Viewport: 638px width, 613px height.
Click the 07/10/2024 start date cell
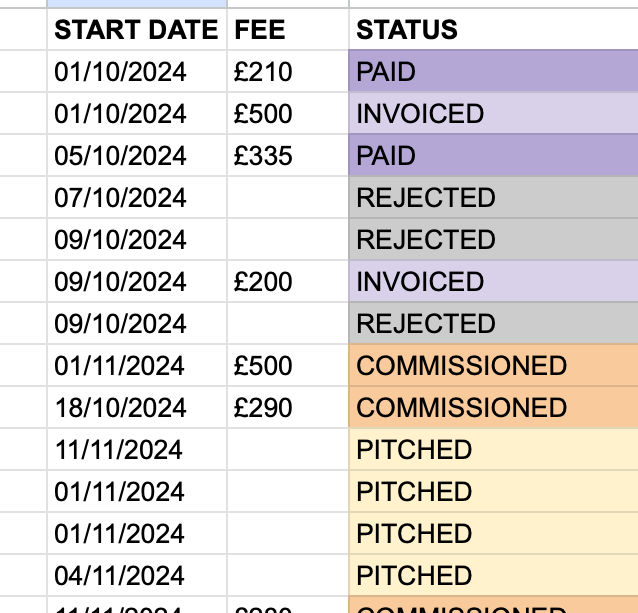tap(137, 197)
